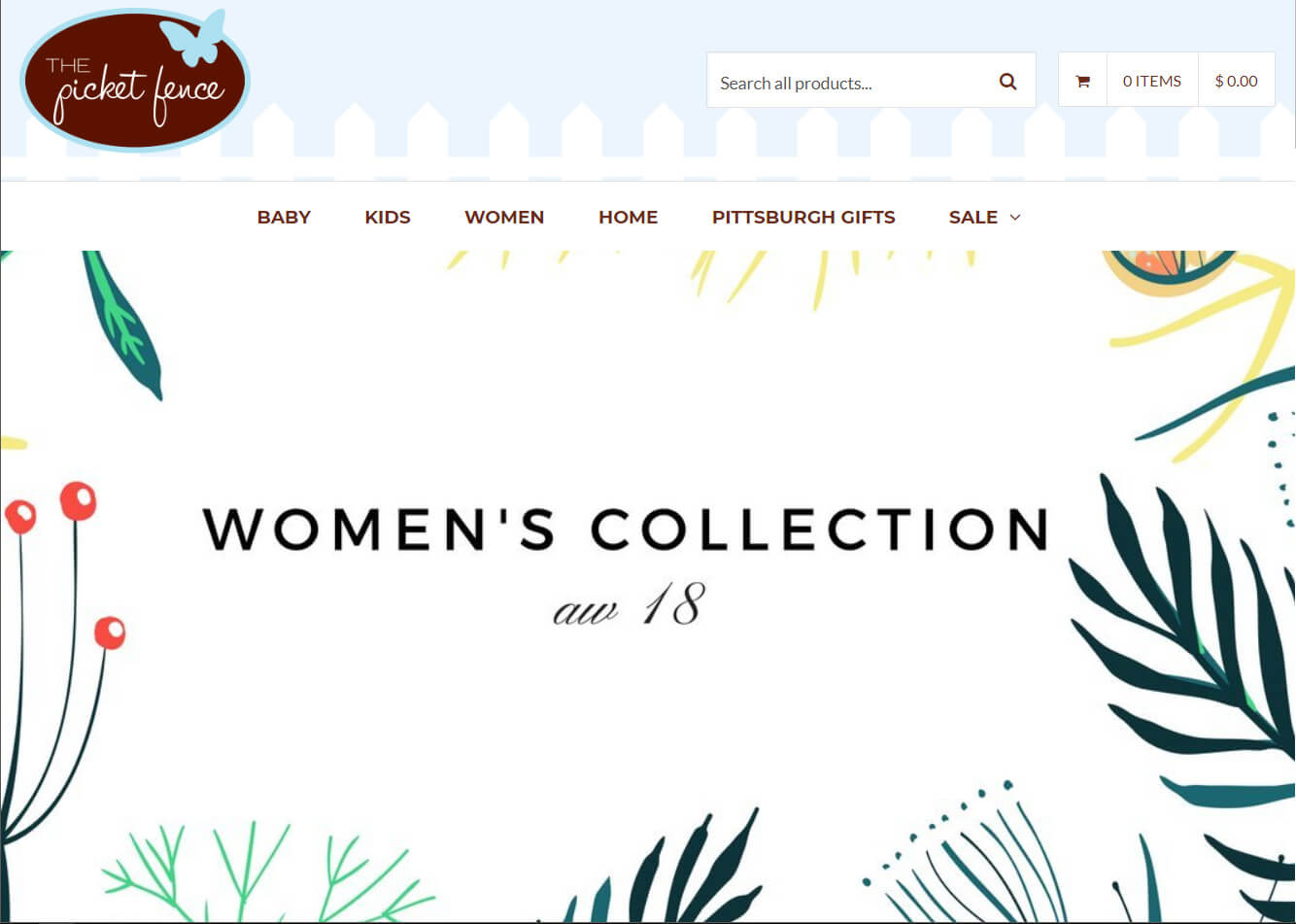Screen dimensions: 1296x924
Task: Go to the BABY category
Action: click(x=284, y=217)
